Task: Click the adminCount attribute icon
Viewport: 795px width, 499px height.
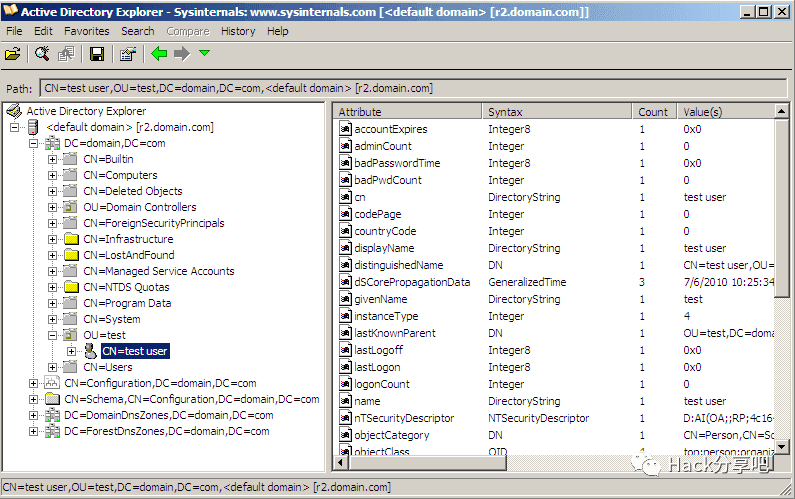Action: 345,146
